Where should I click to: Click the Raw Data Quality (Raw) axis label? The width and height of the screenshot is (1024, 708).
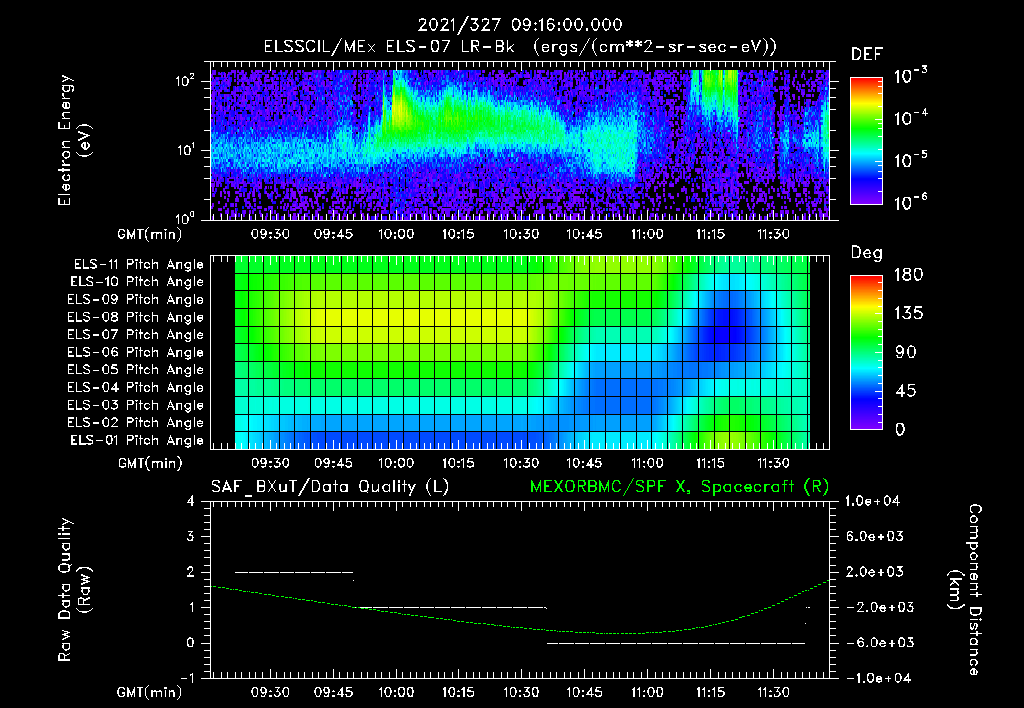[74, 590]
